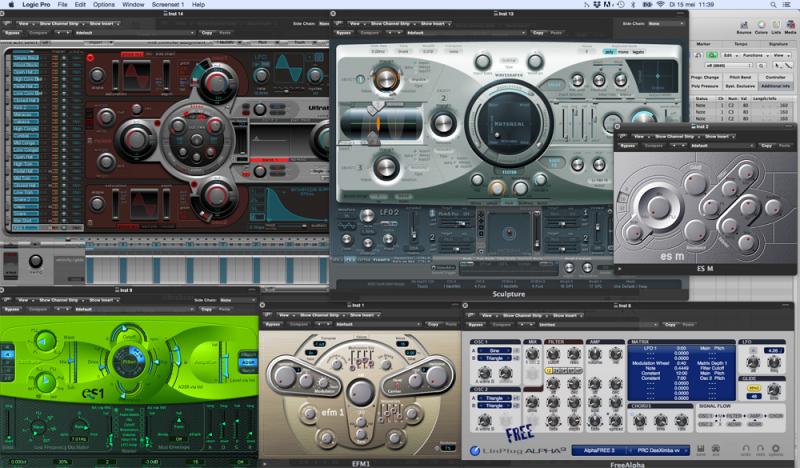Image resolution: width=800 pixels, height=468 pixels.
Task: Toggle Bypass in the ES1 Inst 9 window
Action: click(x=12, y=309)
